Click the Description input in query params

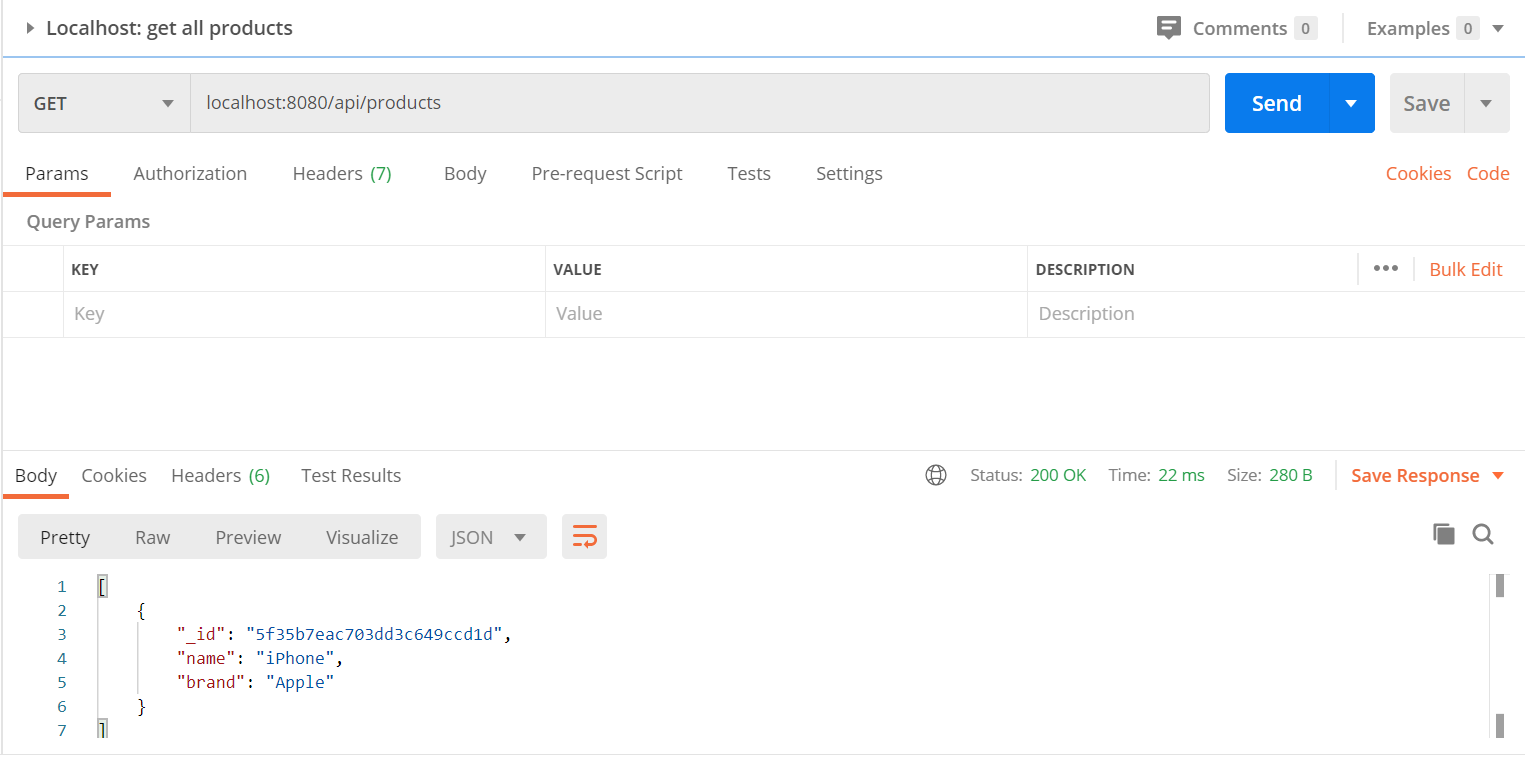(1275, 314)
